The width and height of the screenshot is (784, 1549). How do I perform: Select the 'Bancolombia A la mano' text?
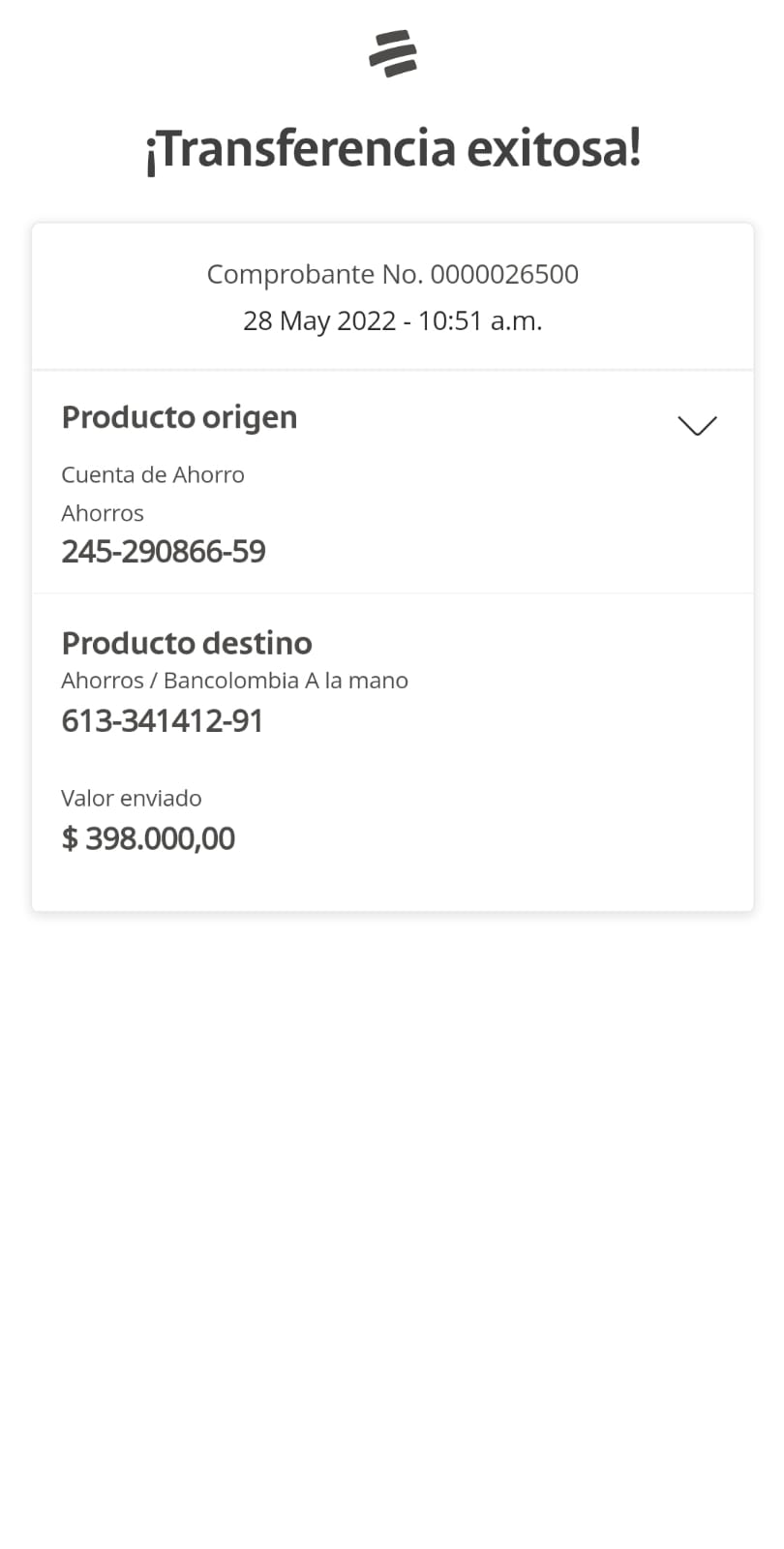pyautogui.click(x=286, y=681)
